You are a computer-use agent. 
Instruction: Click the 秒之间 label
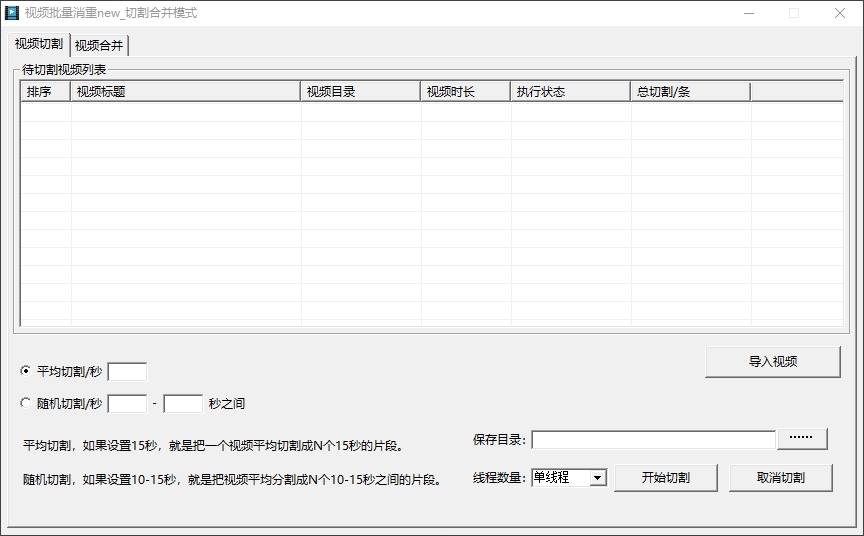pos(226,404)
